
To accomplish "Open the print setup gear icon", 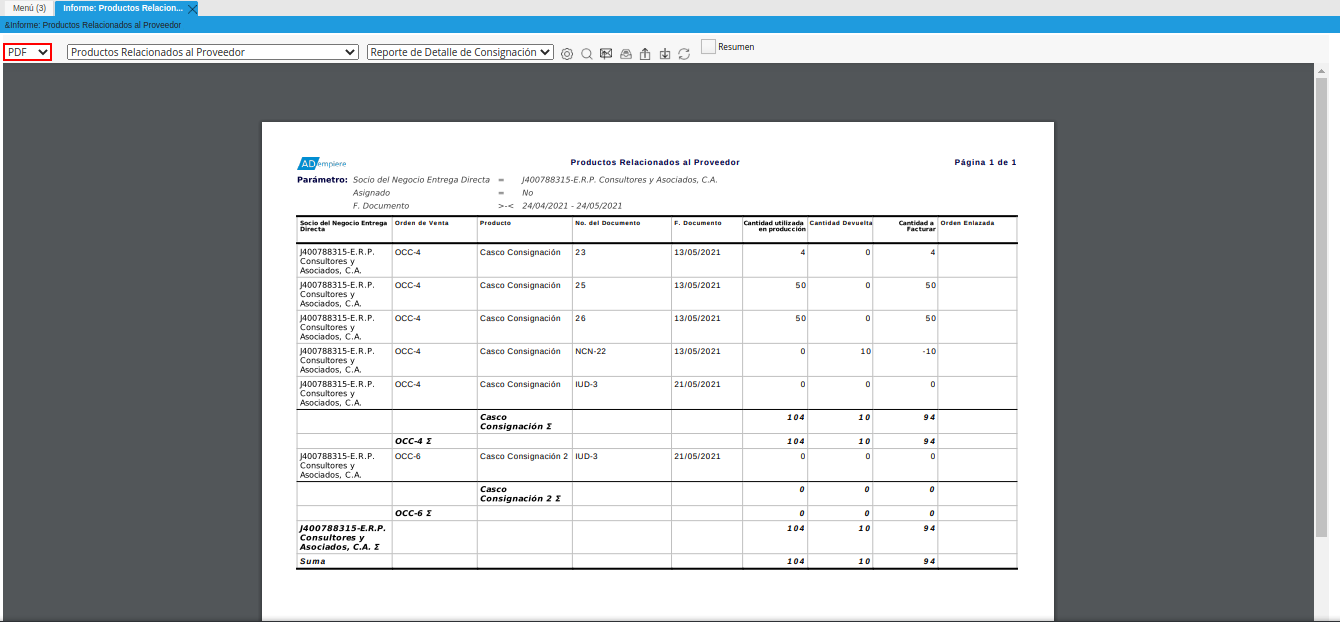I will [x=567, y=52].
